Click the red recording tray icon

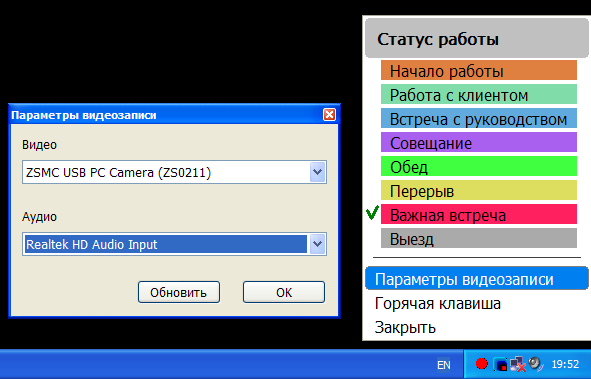481,364
